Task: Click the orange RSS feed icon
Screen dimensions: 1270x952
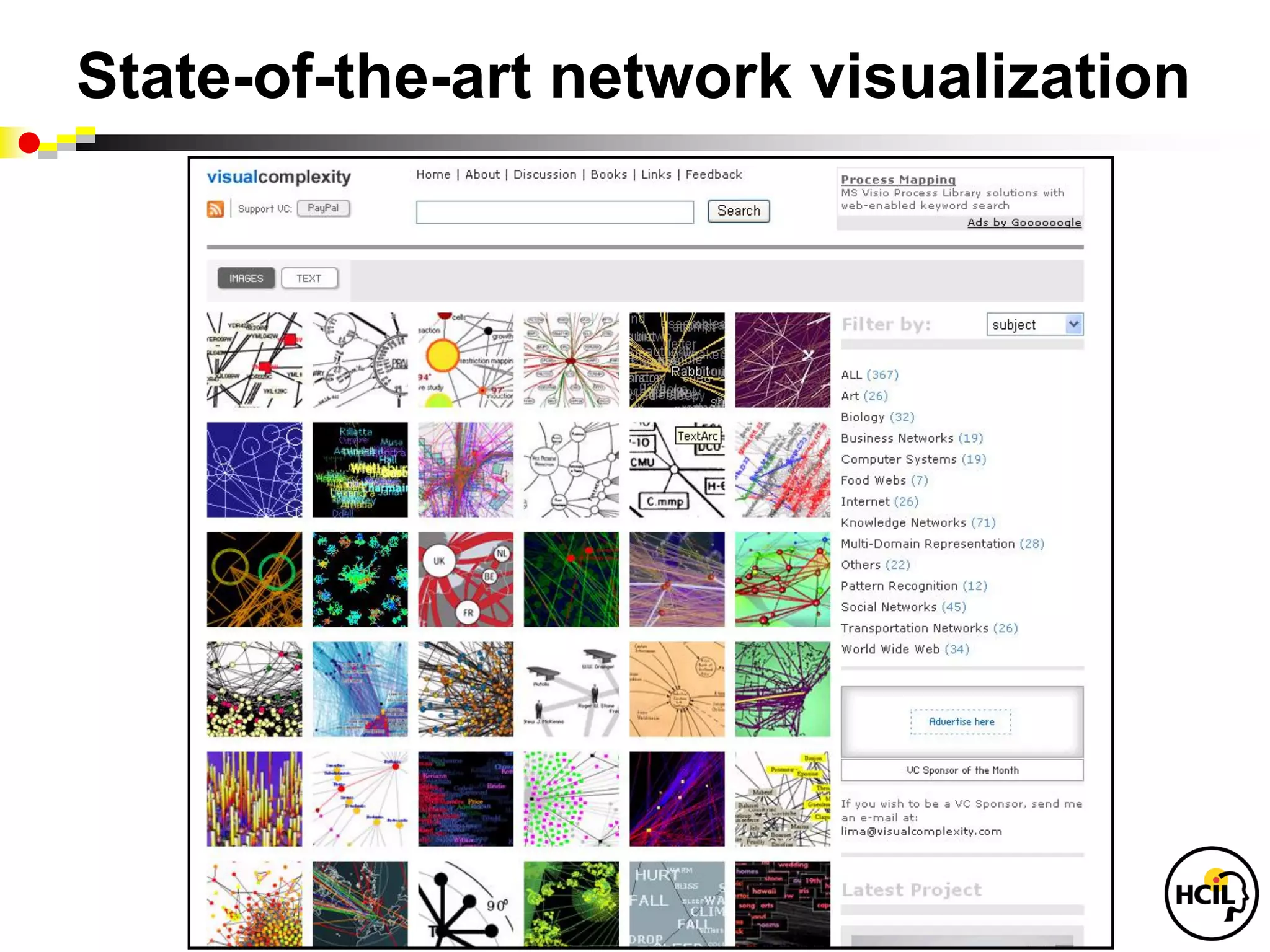Action: (215, 209)
